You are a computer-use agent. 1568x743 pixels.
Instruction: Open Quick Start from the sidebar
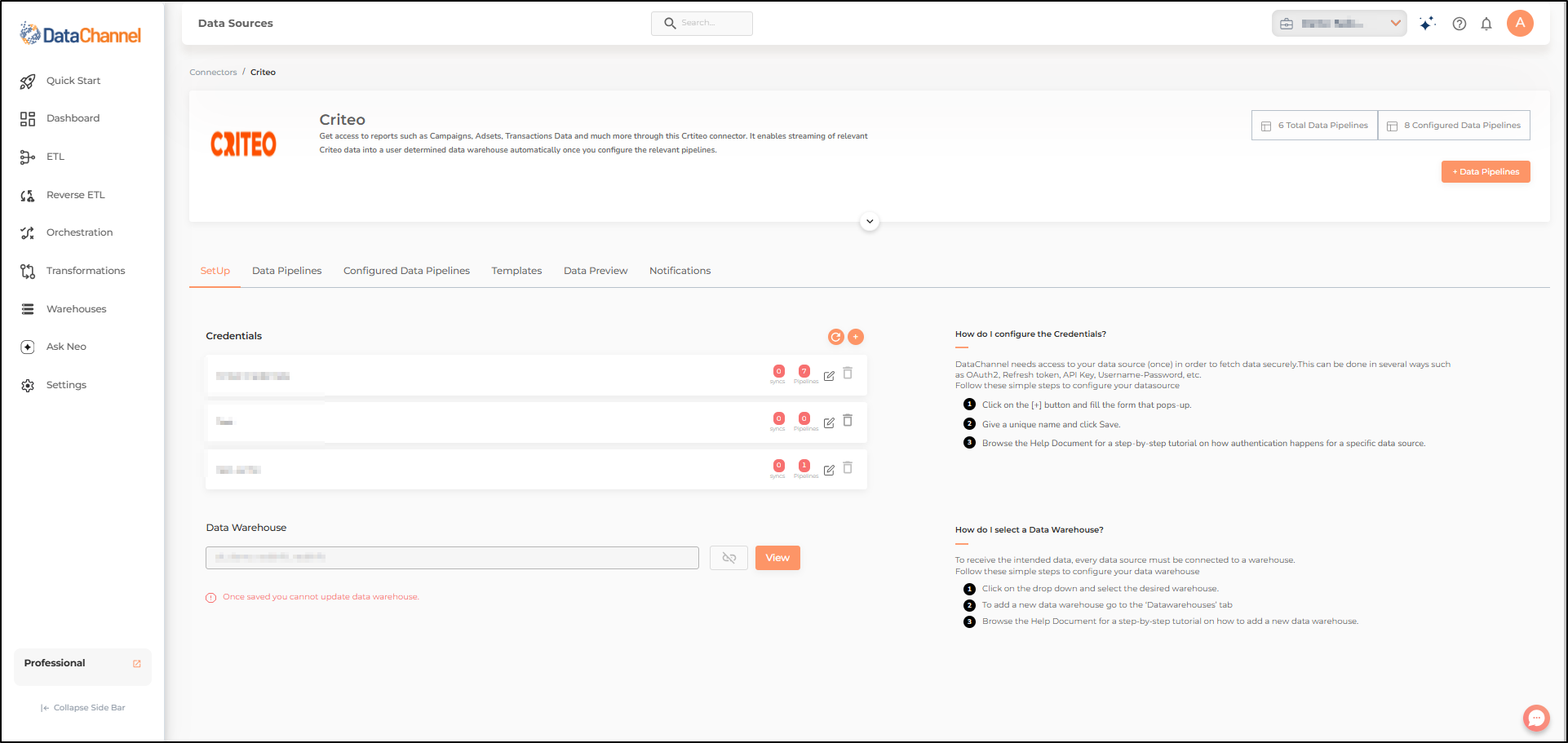tap(73, 81)
